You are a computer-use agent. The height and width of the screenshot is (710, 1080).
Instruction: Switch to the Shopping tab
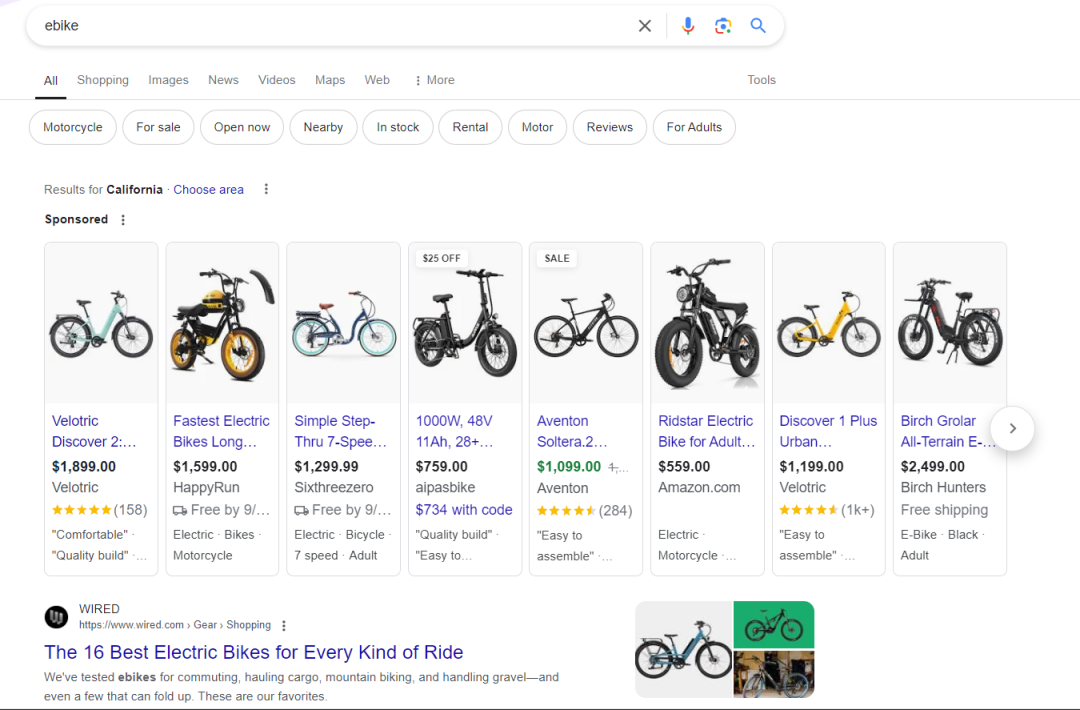103,80
